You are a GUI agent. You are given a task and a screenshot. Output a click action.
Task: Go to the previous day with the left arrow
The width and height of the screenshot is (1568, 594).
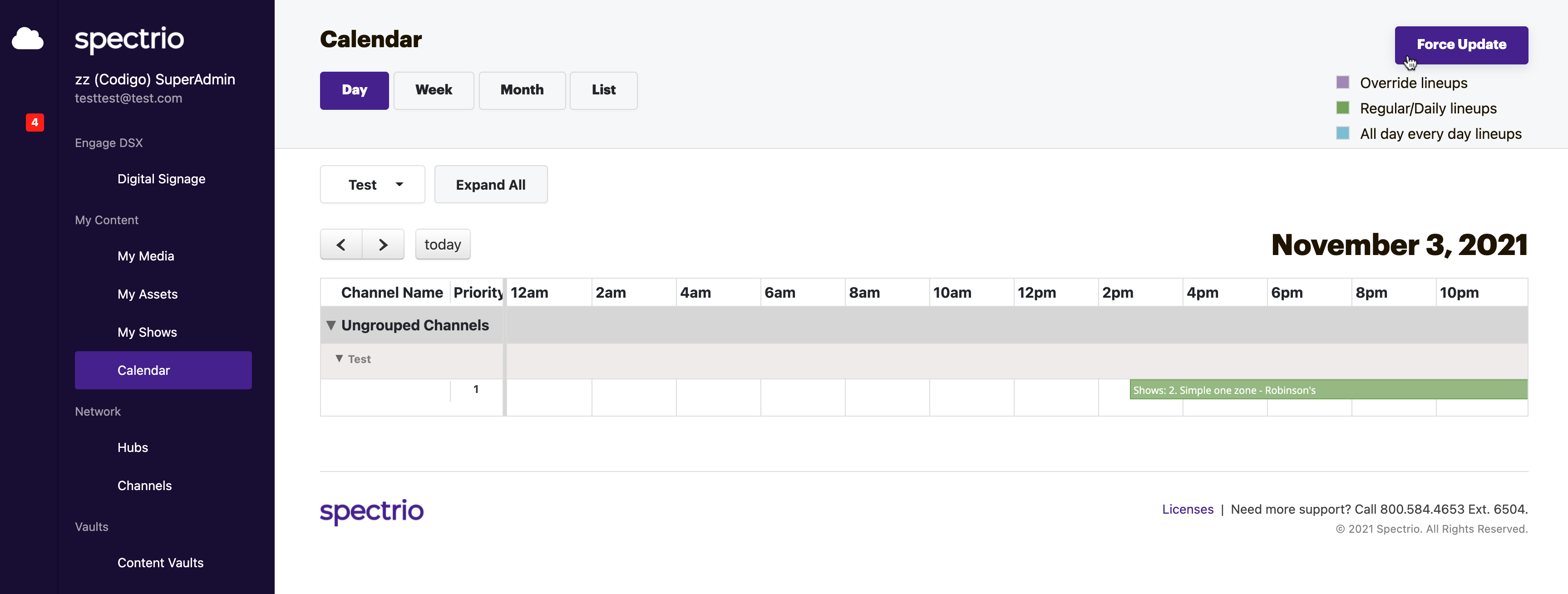tap(341, 244)
